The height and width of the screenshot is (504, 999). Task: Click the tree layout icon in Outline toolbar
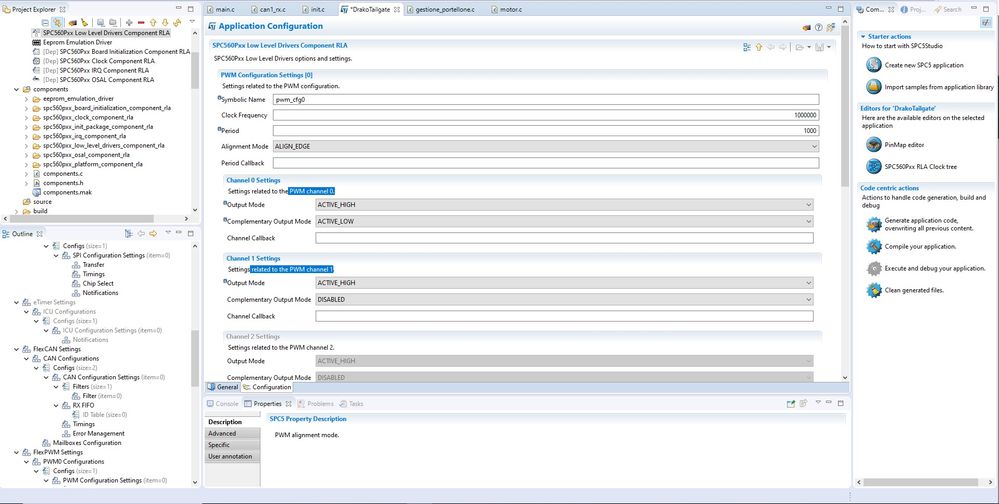[128, 234]
